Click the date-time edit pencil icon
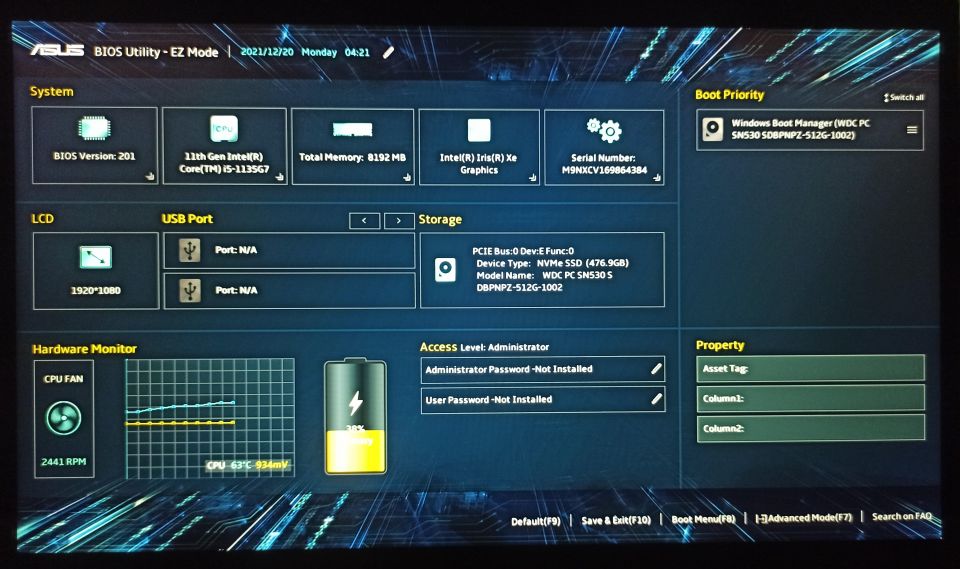 [x=388, y=53]
